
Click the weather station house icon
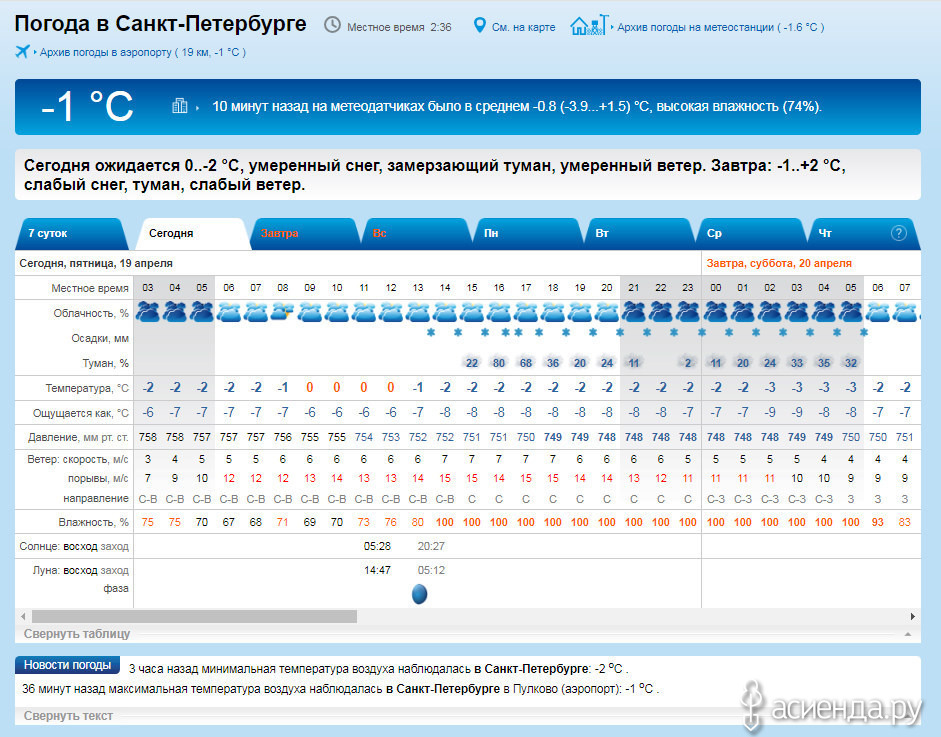point(588,25)
